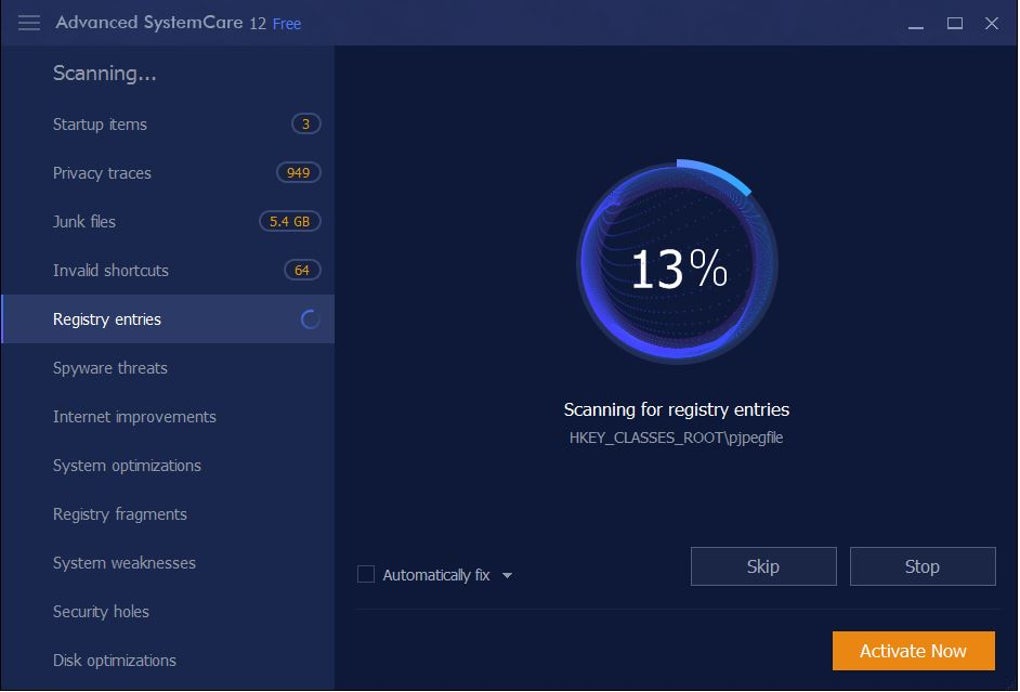Viewport: 1020px width, 692px height.
Task: Select Registry entries in the sidebar
Action: pyautogui.click(x=168, y=319)
